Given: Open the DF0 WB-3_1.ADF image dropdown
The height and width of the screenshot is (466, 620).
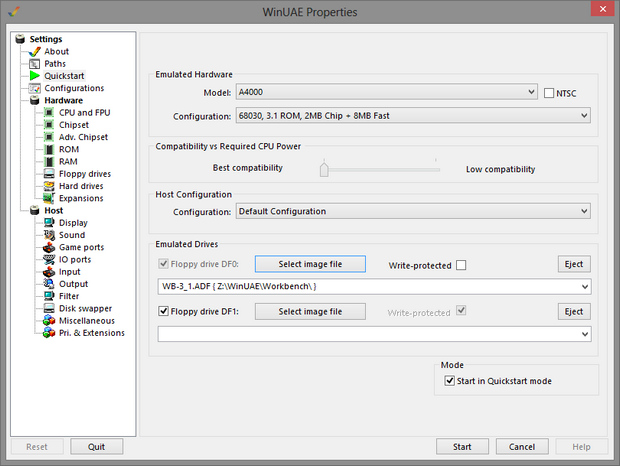Looking at the screenshot, I should click(x=374, y=287).
